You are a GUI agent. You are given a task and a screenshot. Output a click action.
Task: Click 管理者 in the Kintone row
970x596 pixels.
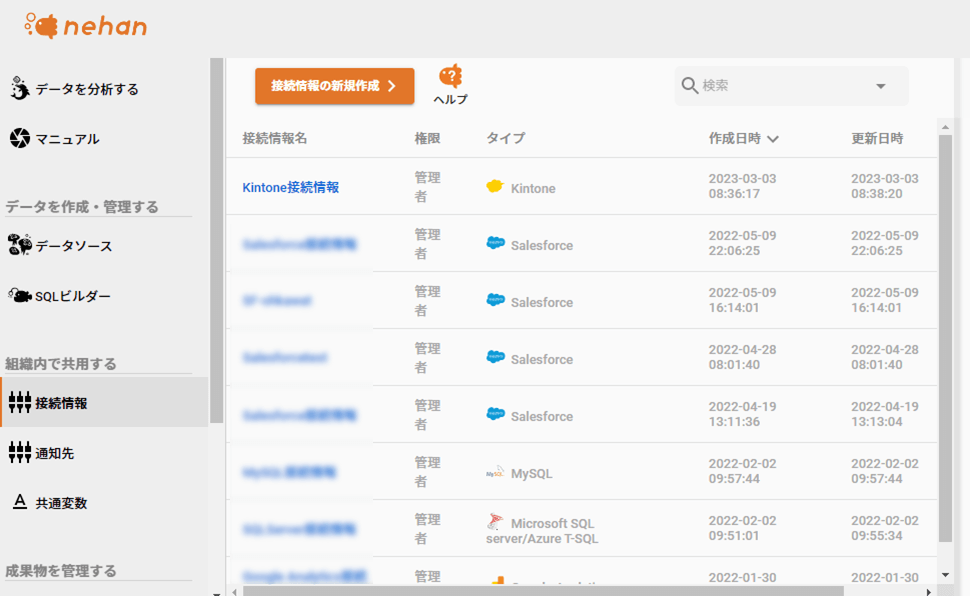[427, 187]
